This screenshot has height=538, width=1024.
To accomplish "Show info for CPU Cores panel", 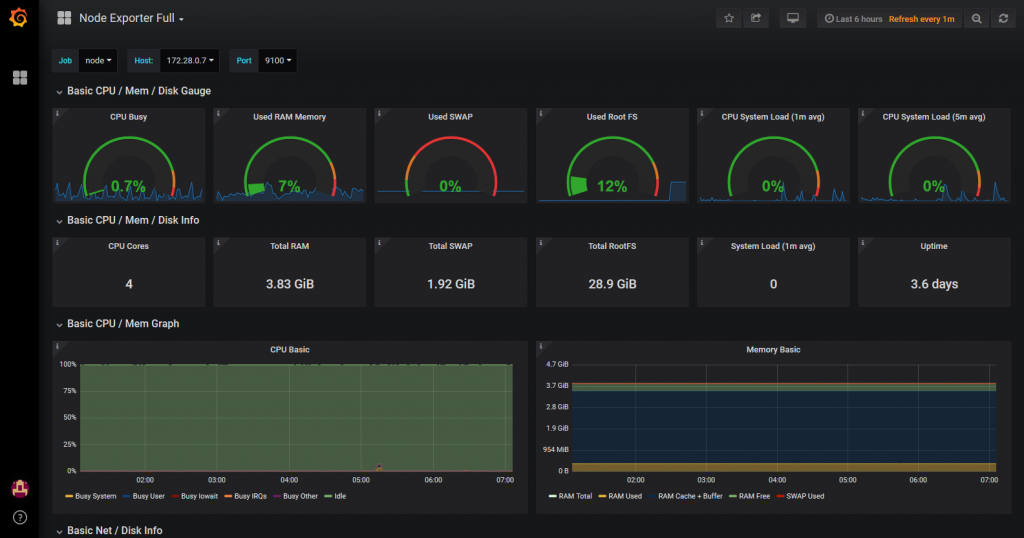I will tap(57, 243).
